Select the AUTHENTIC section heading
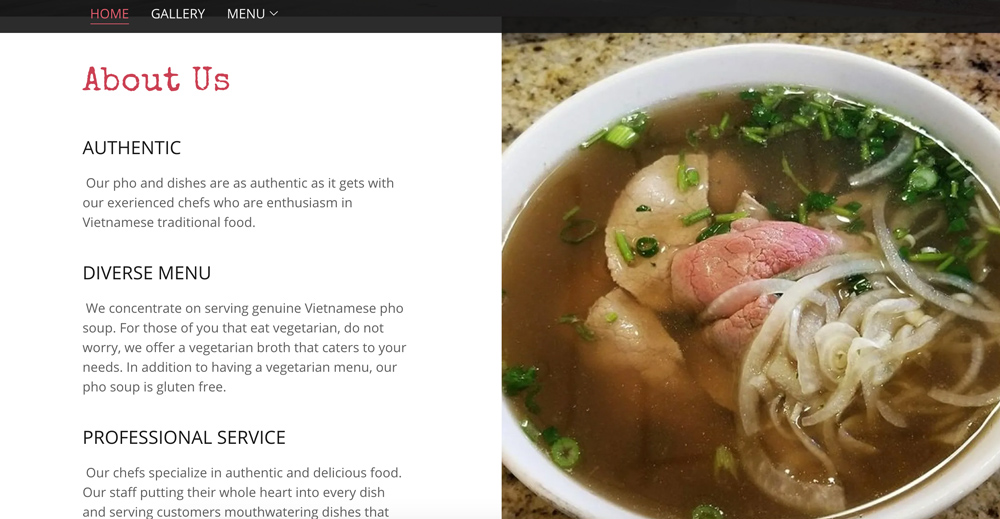Screen dimensions: 1000x519 point(131,148)
